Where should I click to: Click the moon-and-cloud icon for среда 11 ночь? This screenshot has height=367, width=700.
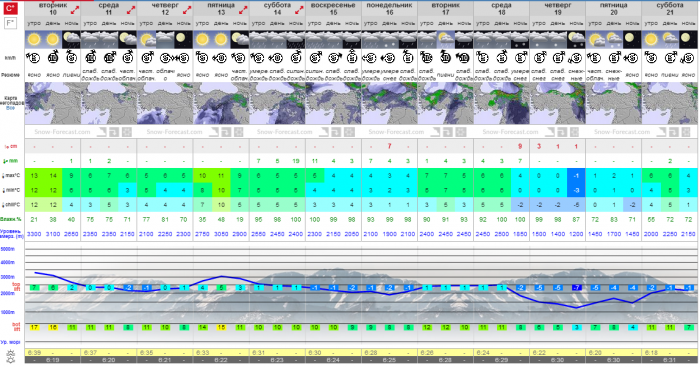(x=128, y=40)
